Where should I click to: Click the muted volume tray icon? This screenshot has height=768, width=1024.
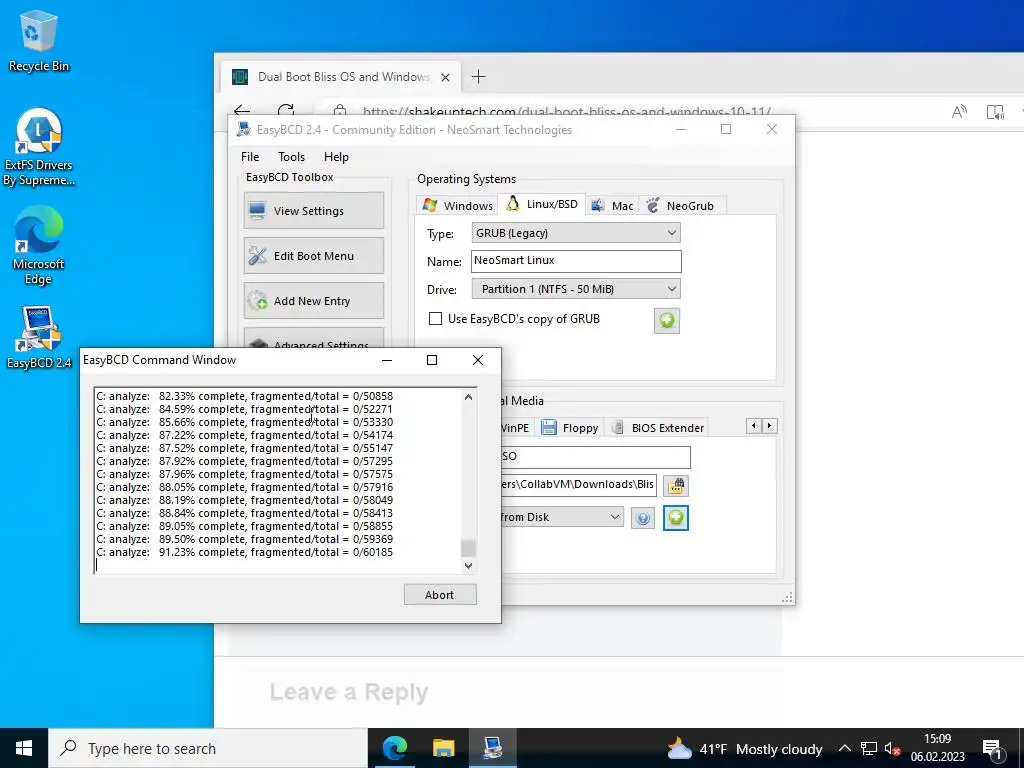tap(893, 748)
